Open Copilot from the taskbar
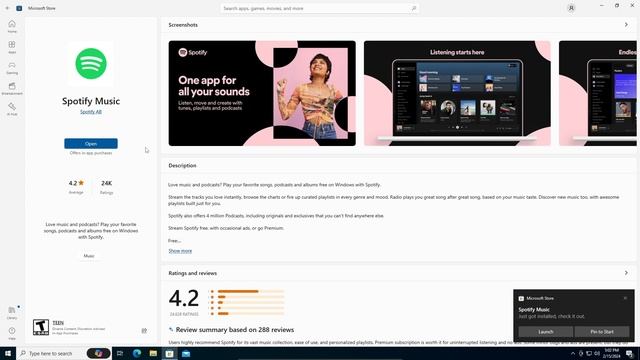 [98, 353]
